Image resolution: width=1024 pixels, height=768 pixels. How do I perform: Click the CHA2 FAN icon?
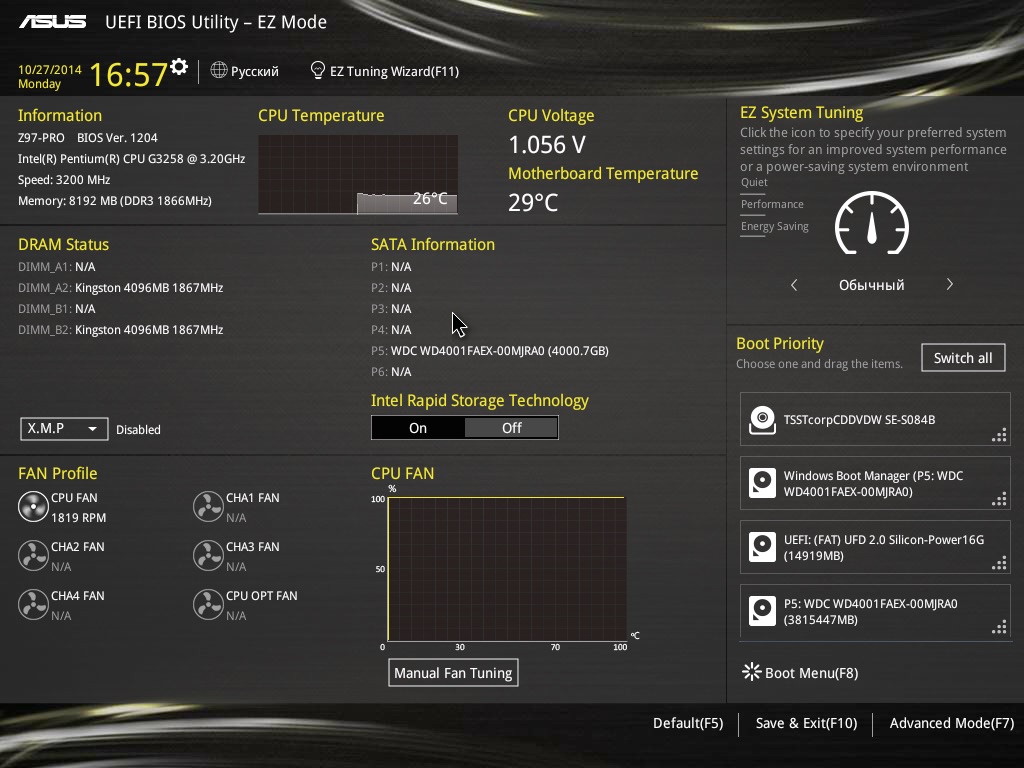[x=33, y=556]
